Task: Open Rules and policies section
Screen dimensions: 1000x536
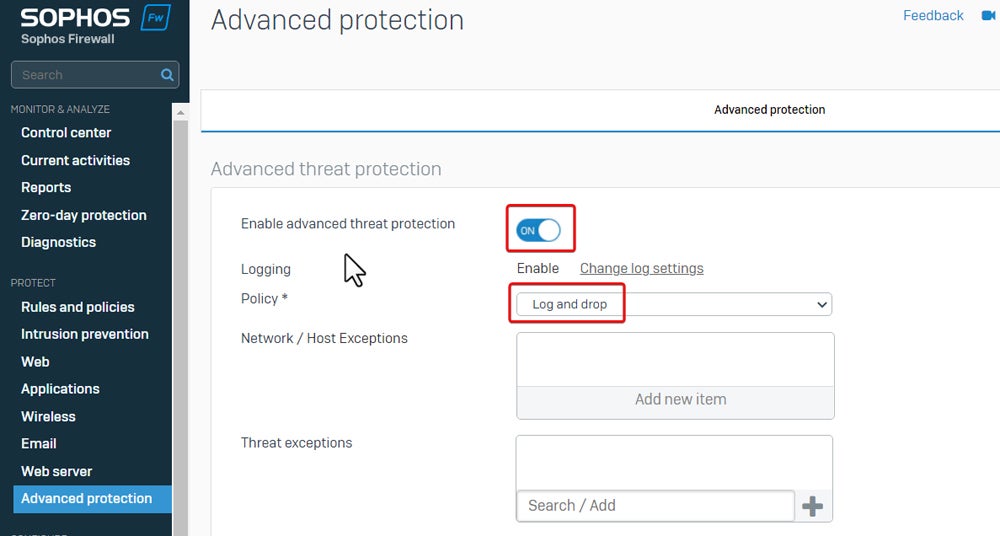Action: click(77, 307)
